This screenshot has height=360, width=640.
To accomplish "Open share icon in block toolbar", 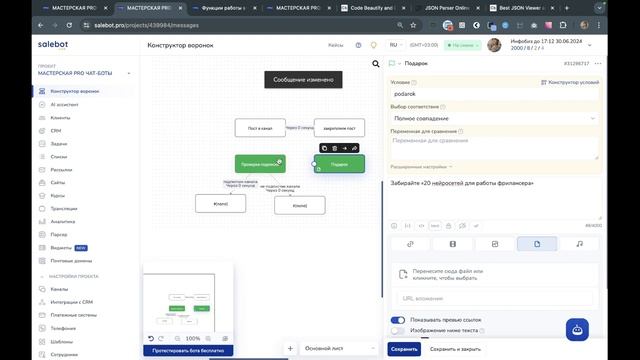I will pos(354,148).
